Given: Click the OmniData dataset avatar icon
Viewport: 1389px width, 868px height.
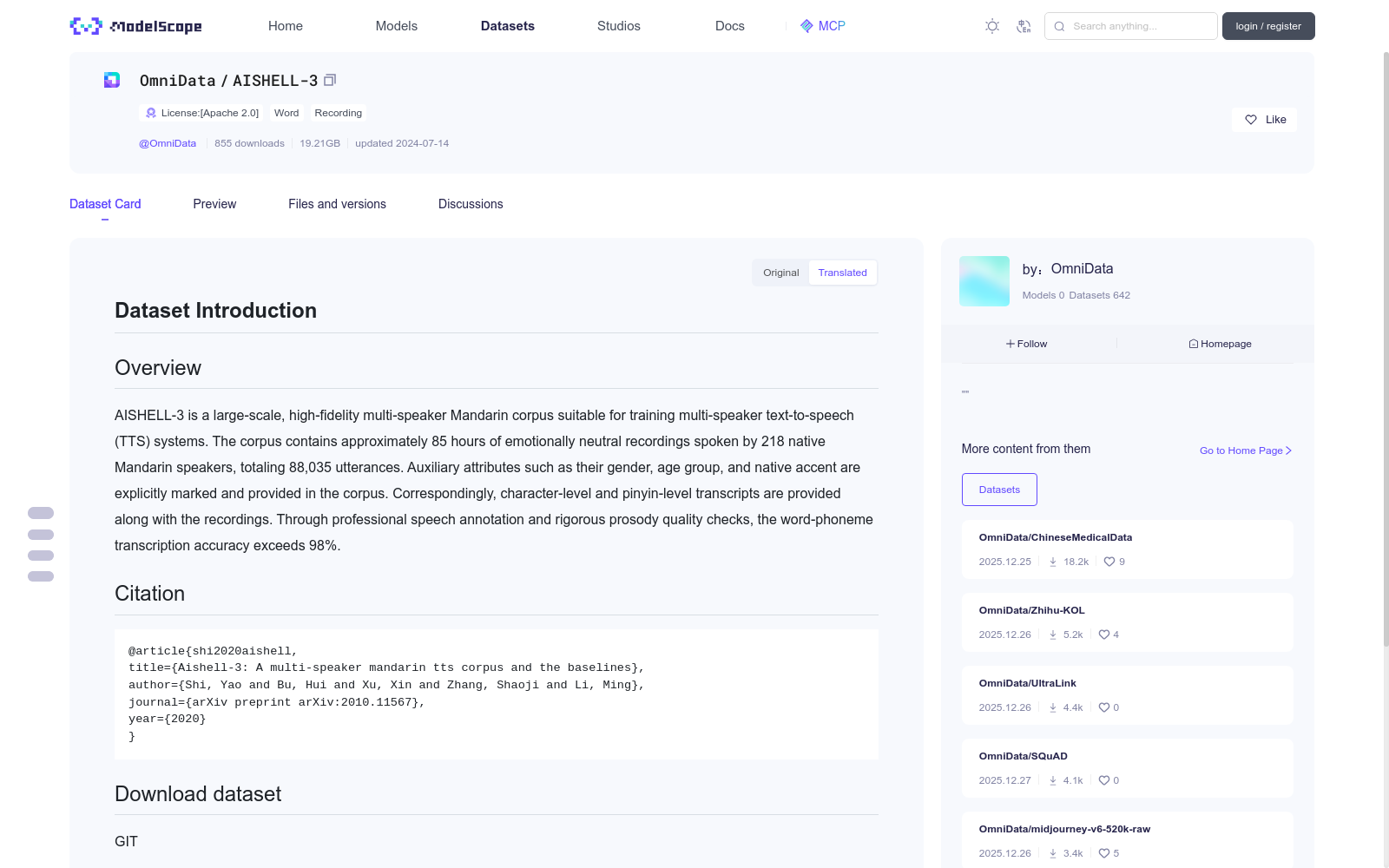Looking at the screenshot, I should 112,80.
